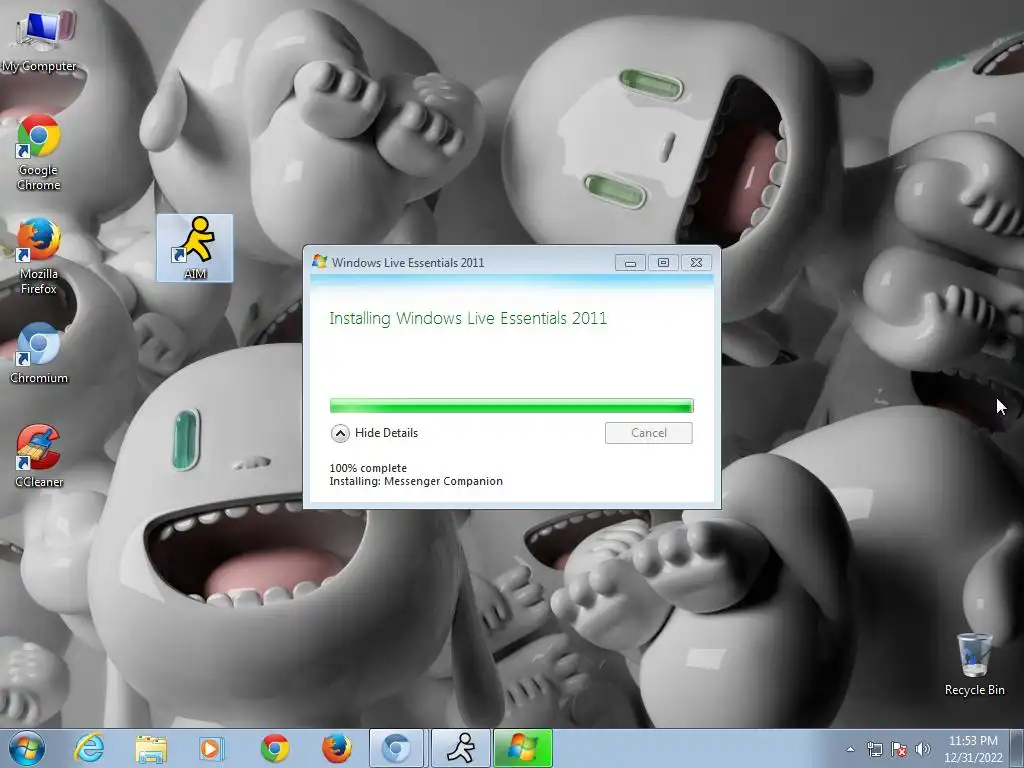1024x768 pixels.
Task: Open the My Computer desktop icon
Action: [39, 38]
